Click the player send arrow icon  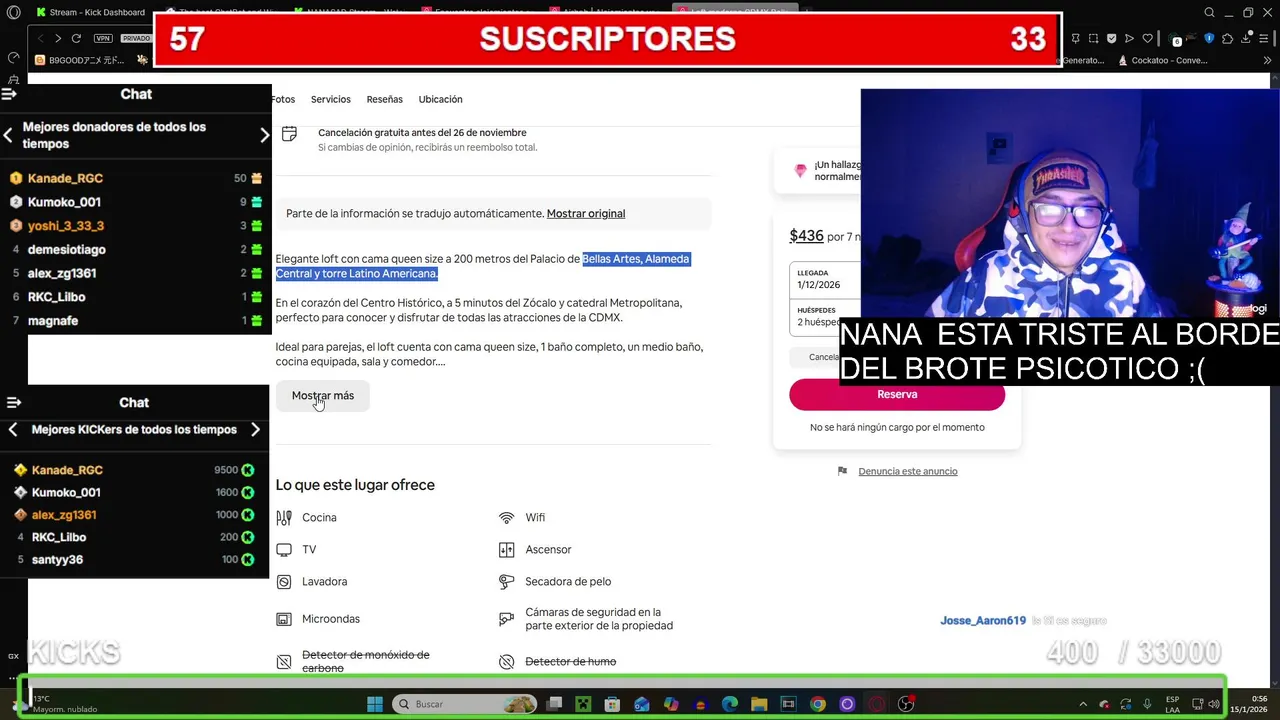click(x=1129, y=38)
